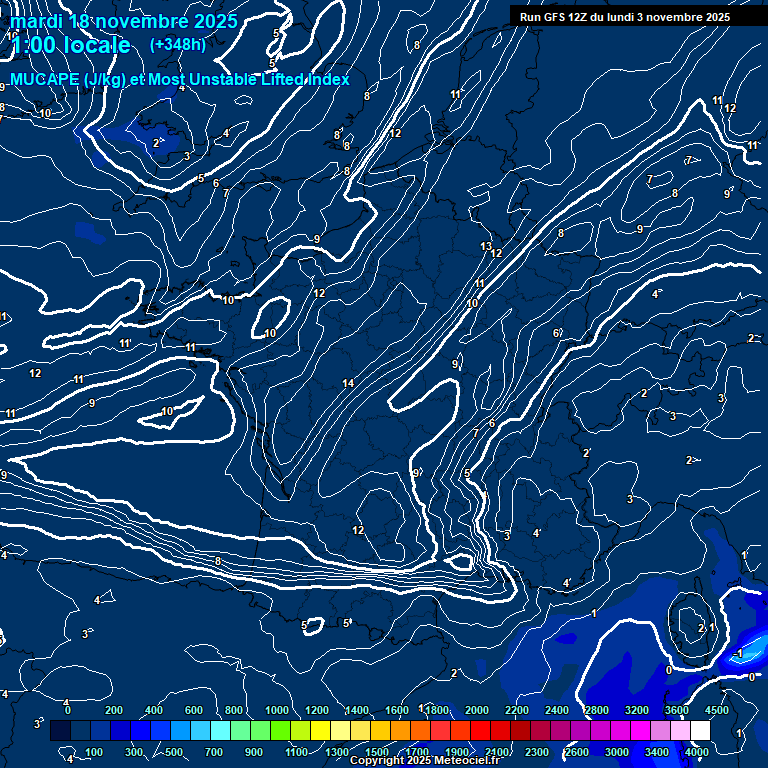Image resolution: width=768 pixels, height=768 pixels.
Task: Click the contour label '14' on the map
Action: [348, 383]
